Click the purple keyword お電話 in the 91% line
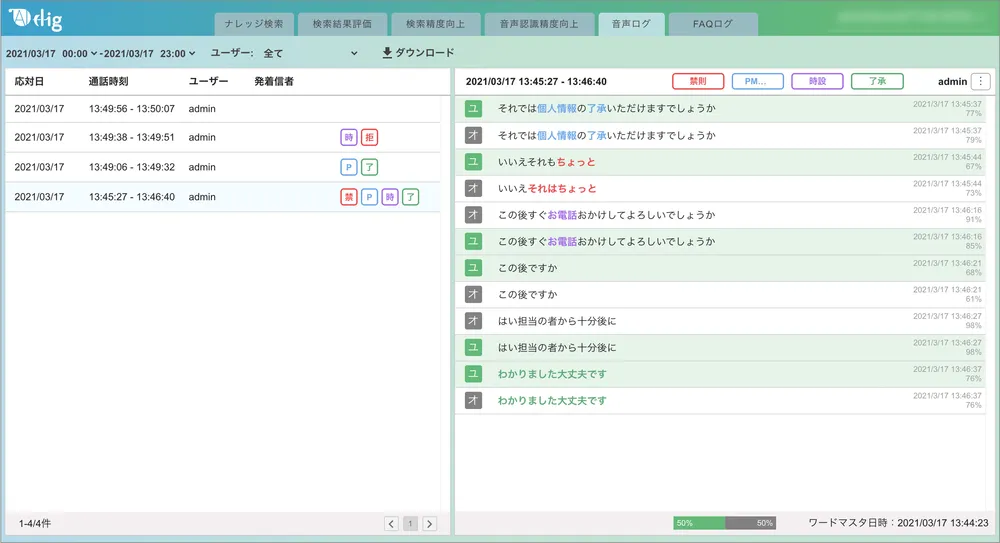1000x543 pixels. tap(562, 215)
